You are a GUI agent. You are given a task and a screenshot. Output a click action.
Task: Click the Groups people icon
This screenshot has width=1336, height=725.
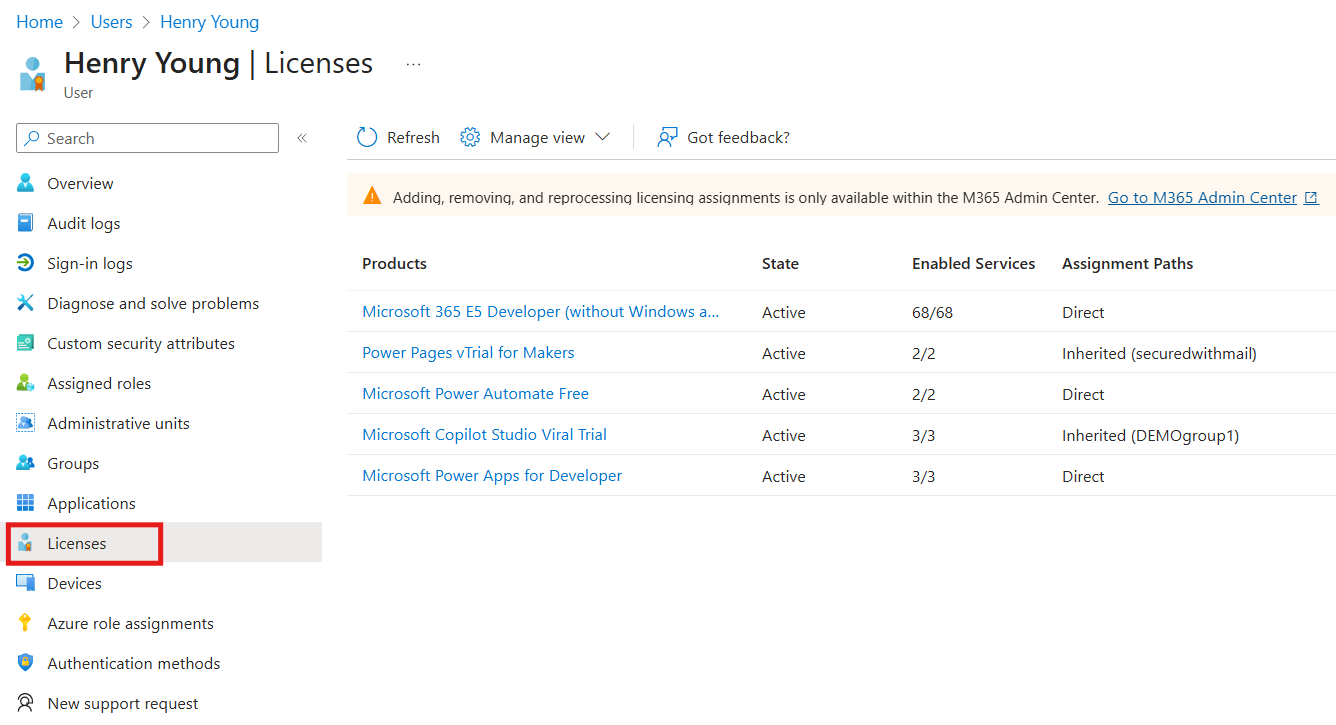(x=25, y=463)
